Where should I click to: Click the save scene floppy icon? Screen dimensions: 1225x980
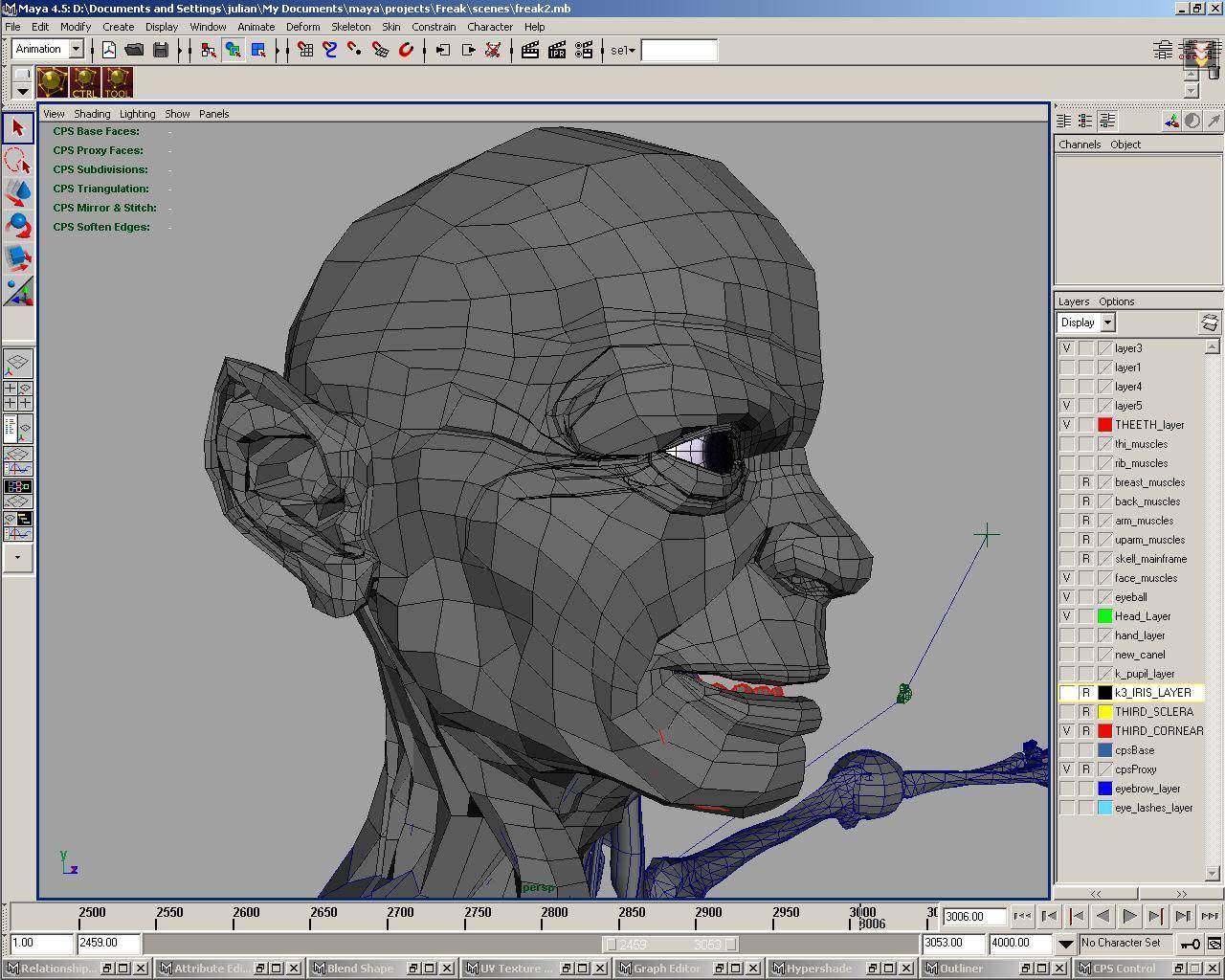pyautogui.click(x=160, y=50)
